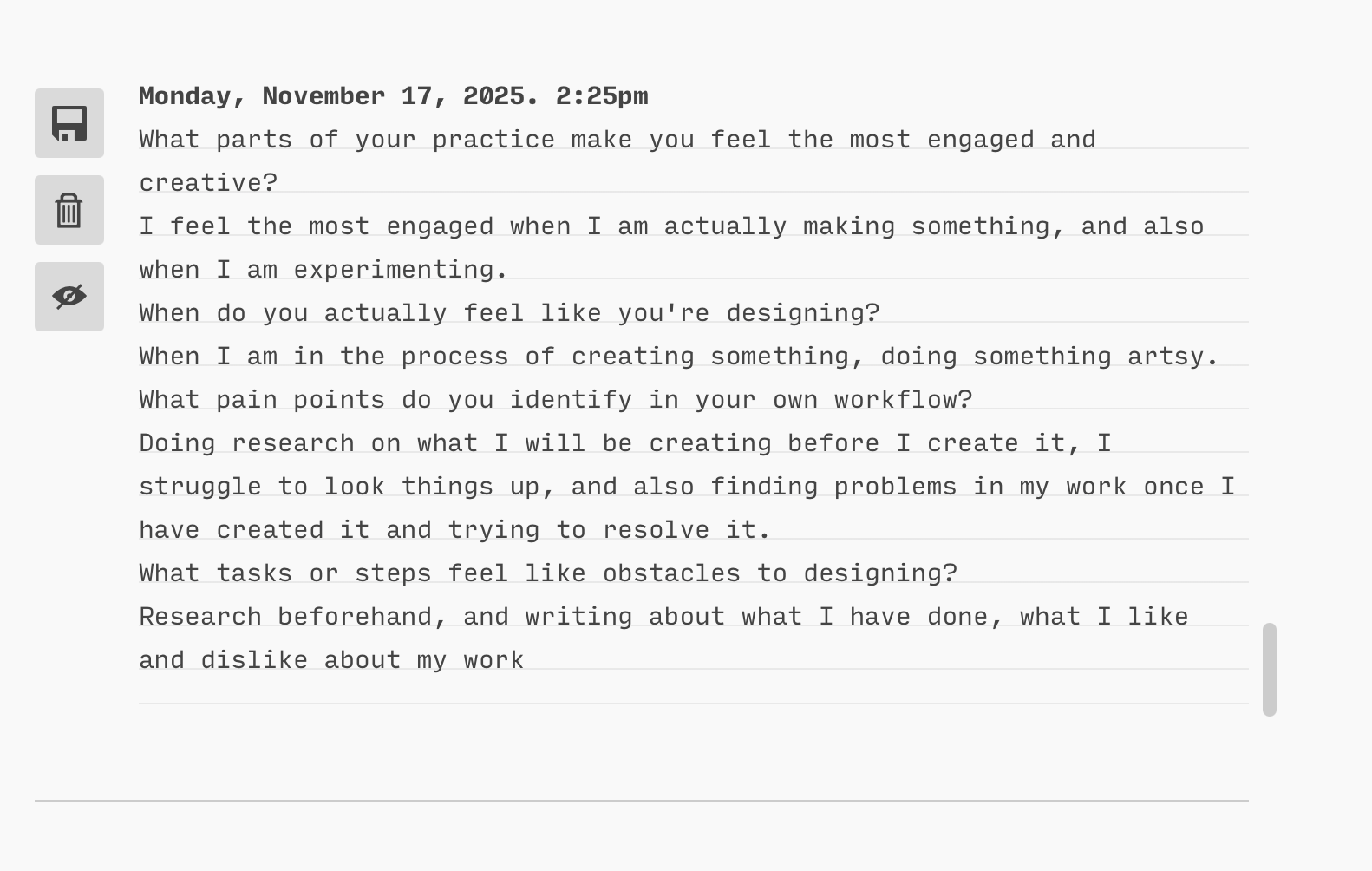Click the empty ruled line below the text
This screenshot has height=871, width=1372.
click(694, 690)
